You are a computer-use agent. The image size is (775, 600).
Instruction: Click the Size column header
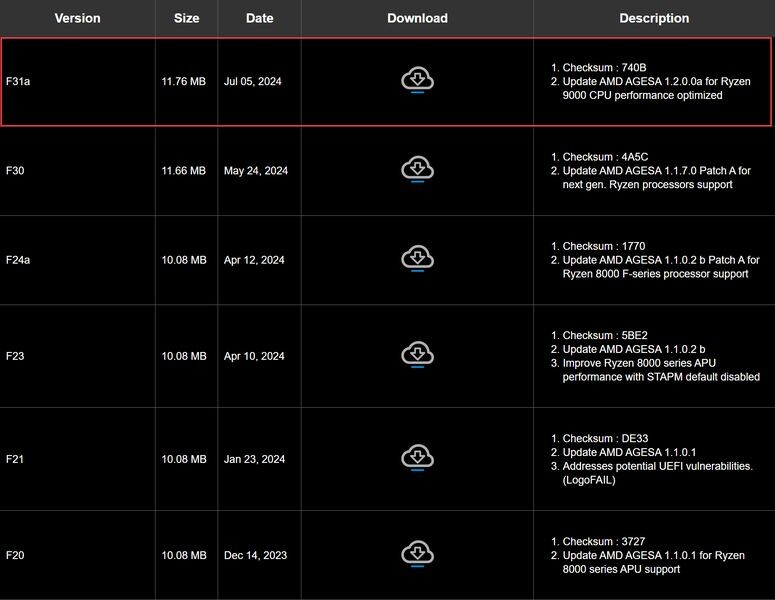(x=186, y=18)
